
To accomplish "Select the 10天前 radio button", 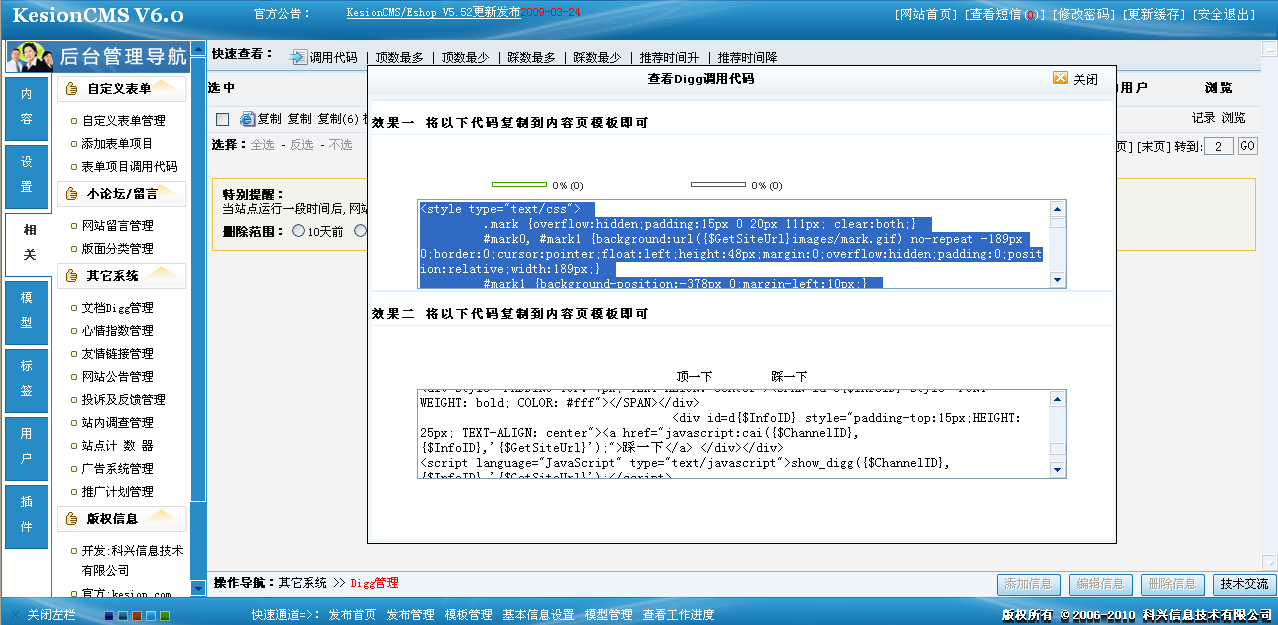I will tap(298, 231).
